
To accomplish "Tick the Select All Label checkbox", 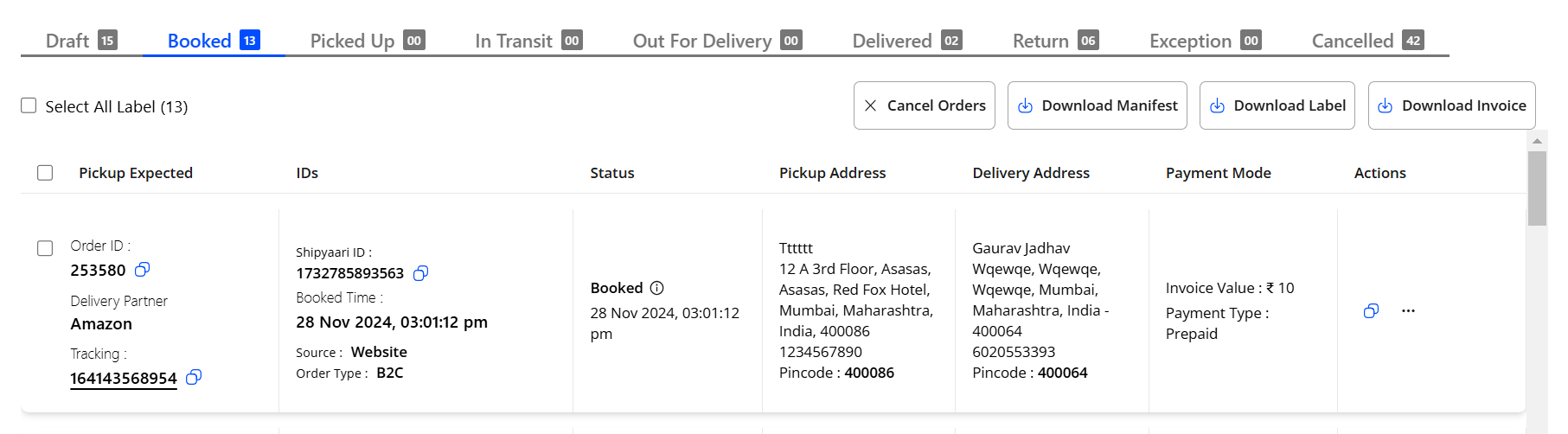I will [x=29, y=105].
